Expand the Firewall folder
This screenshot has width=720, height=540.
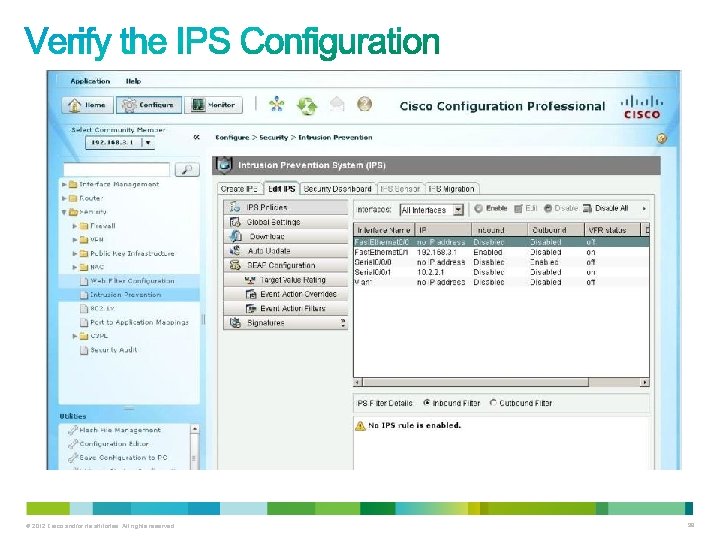tap(75, 226)
